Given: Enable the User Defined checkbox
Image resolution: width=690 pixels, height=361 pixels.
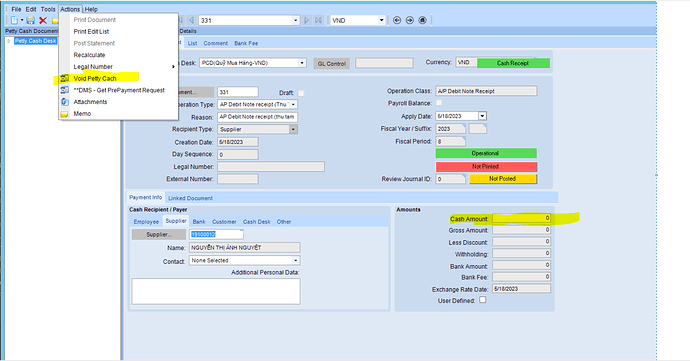Looking at the screenshot, I should click(x=483, y=300).
